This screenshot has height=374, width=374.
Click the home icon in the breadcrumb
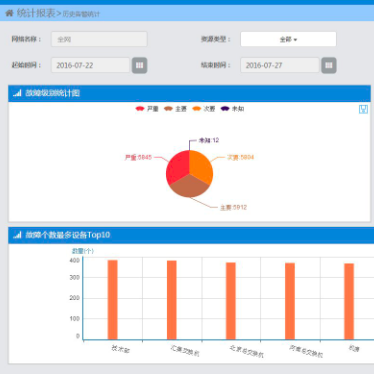[9, 13]
